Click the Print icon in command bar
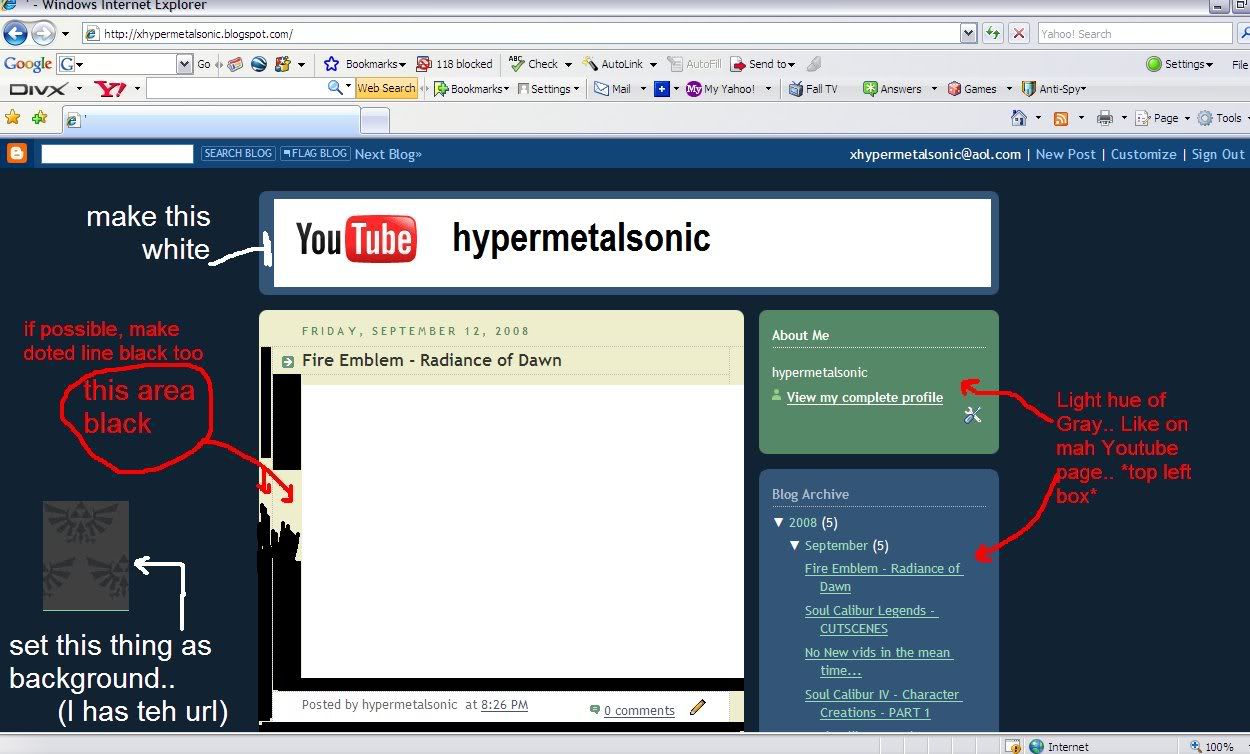The image size is (1250, 754). tap(1105, 118)
